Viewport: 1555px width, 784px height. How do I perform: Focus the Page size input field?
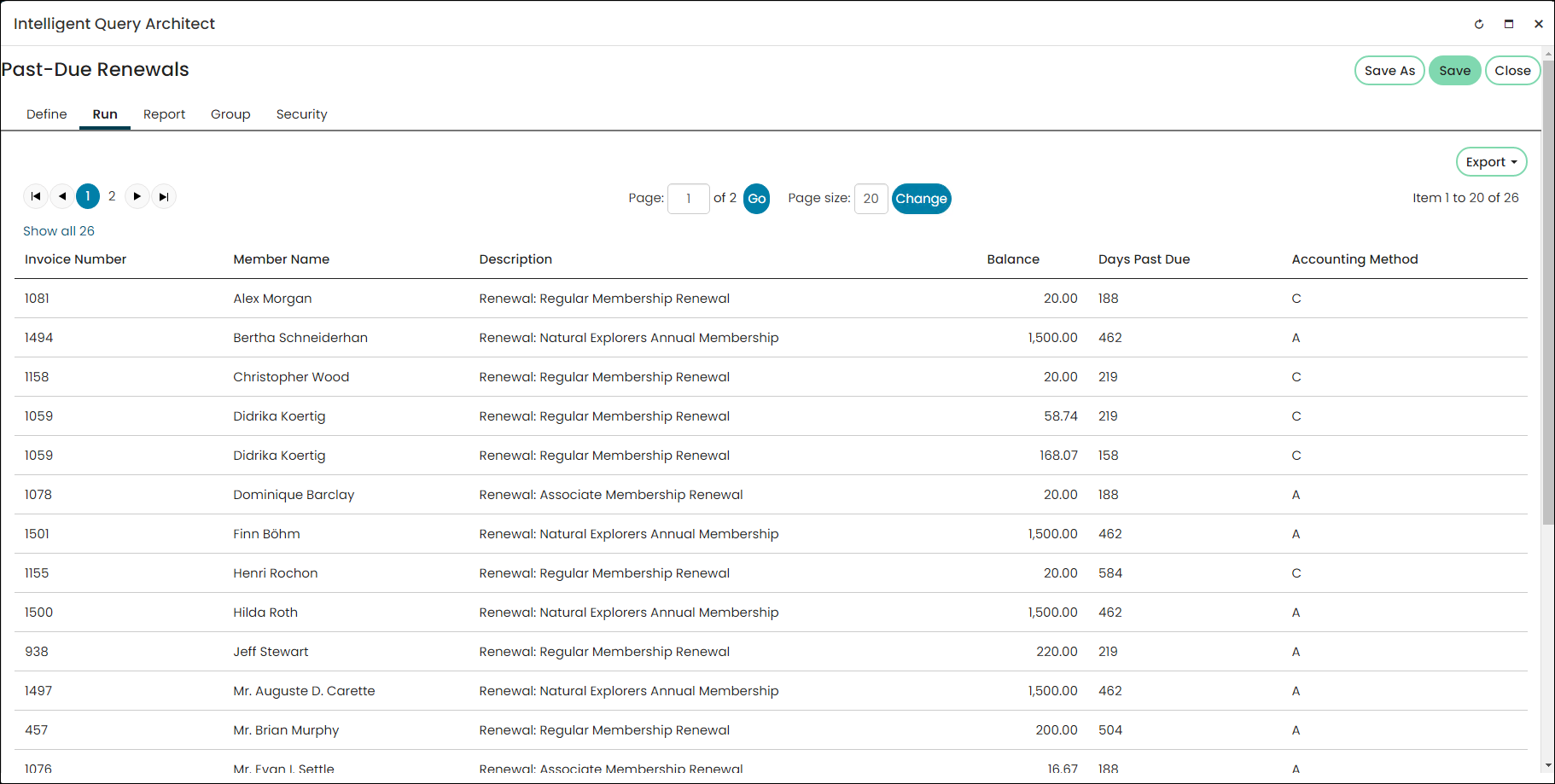tap(871, 199)
